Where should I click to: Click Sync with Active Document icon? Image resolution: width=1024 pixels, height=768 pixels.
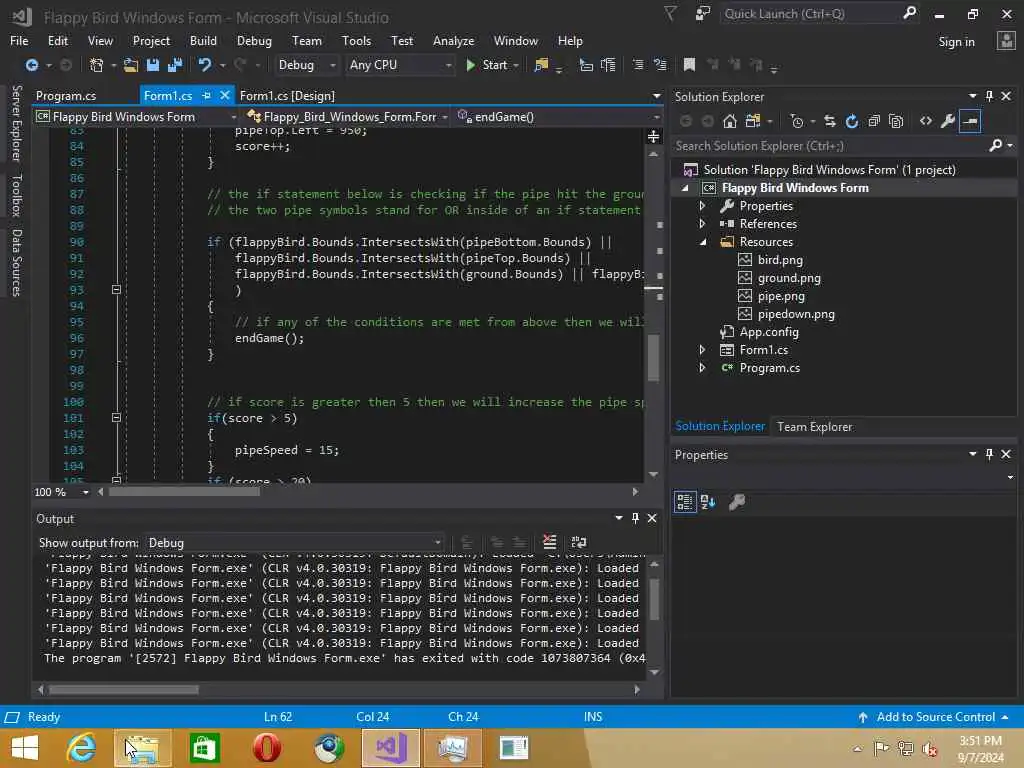click(x=829, y=121)
